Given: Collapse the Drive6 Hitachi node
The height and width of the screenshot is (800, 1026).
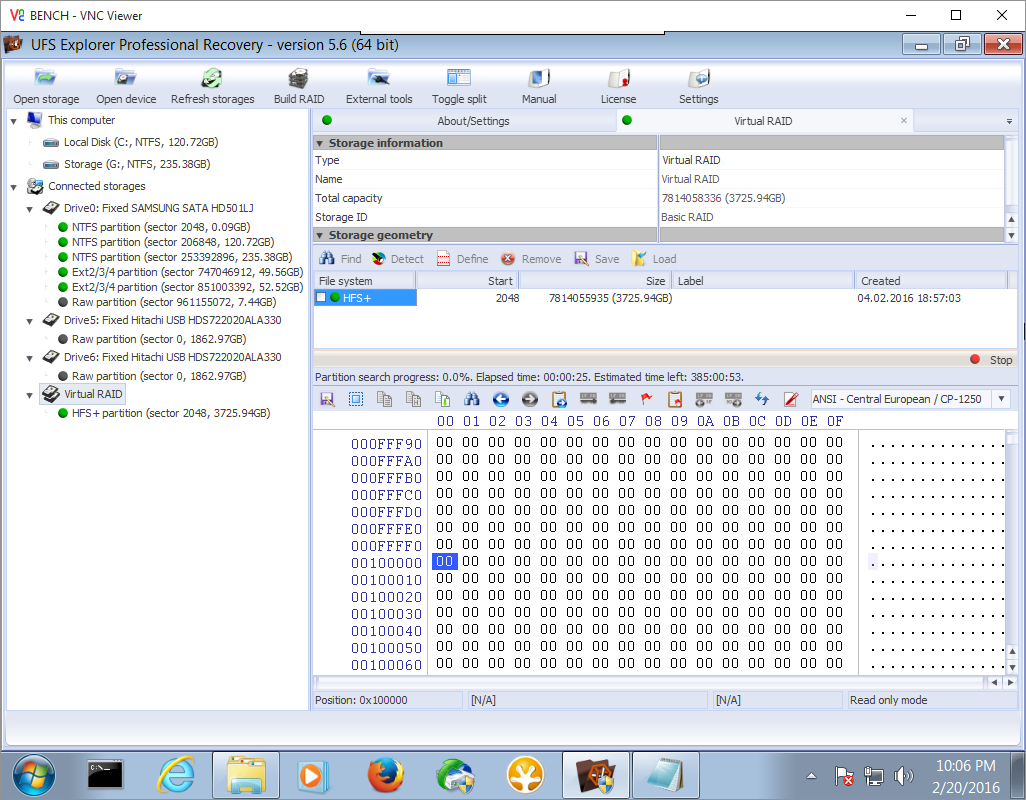Looking at the screenshot, I should tap(29, 358).
